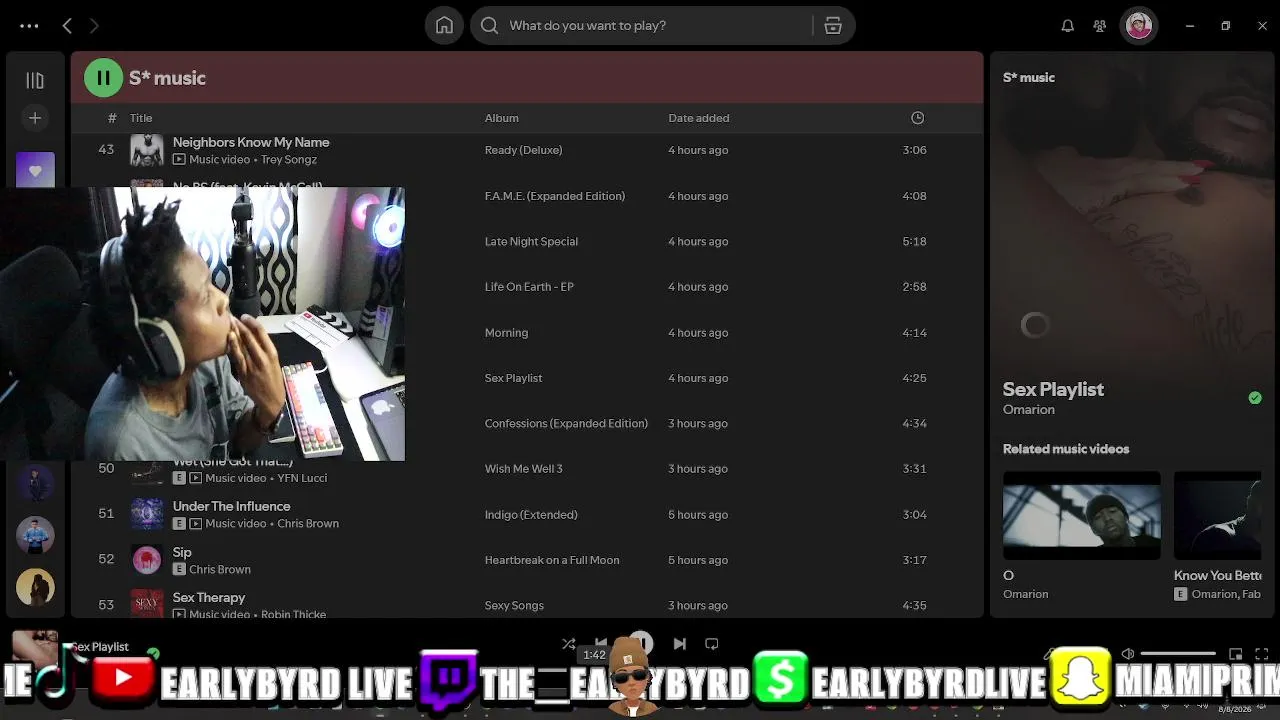Viewport: 1280px width, 720px height.
Task: Select the track Neighbors Know My Name
Action: (251, 142)
